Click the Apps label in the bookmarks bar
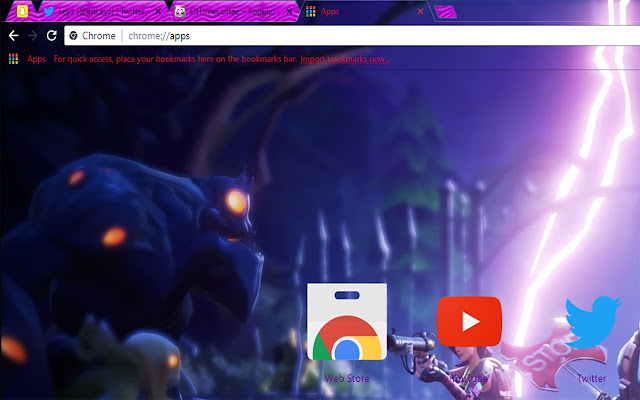The image size is (640, 400). (x=36, y=59)
